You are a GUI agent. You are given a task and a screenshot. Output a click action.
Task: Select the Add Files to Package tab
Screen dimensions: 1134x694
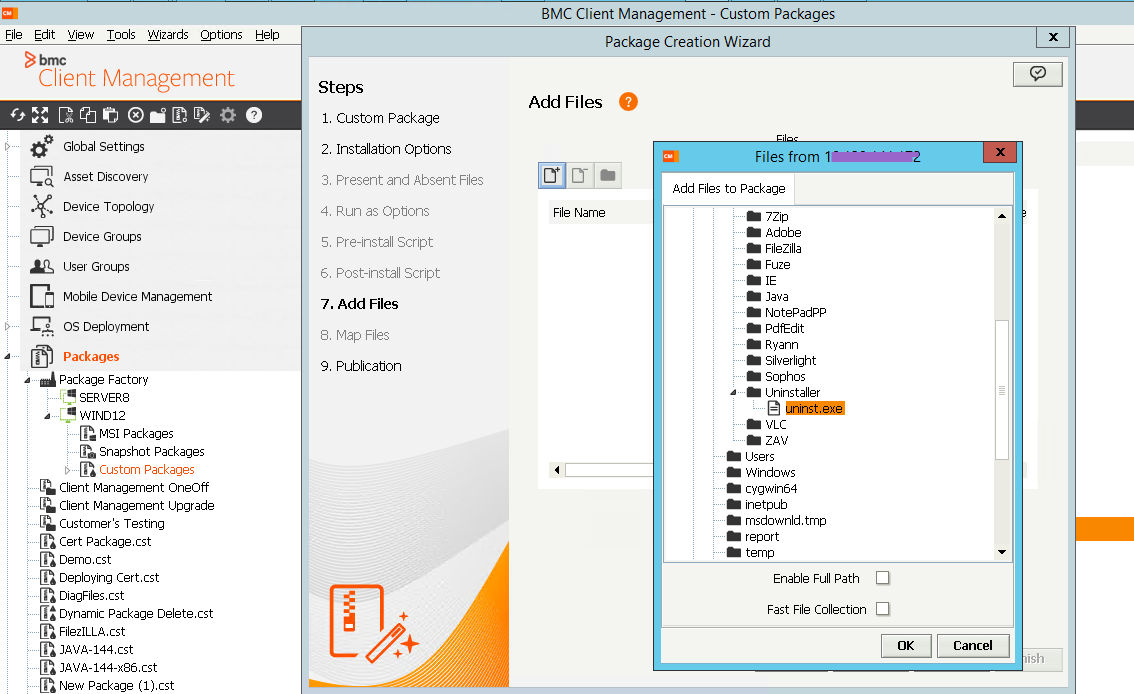(x=729, y=189)
